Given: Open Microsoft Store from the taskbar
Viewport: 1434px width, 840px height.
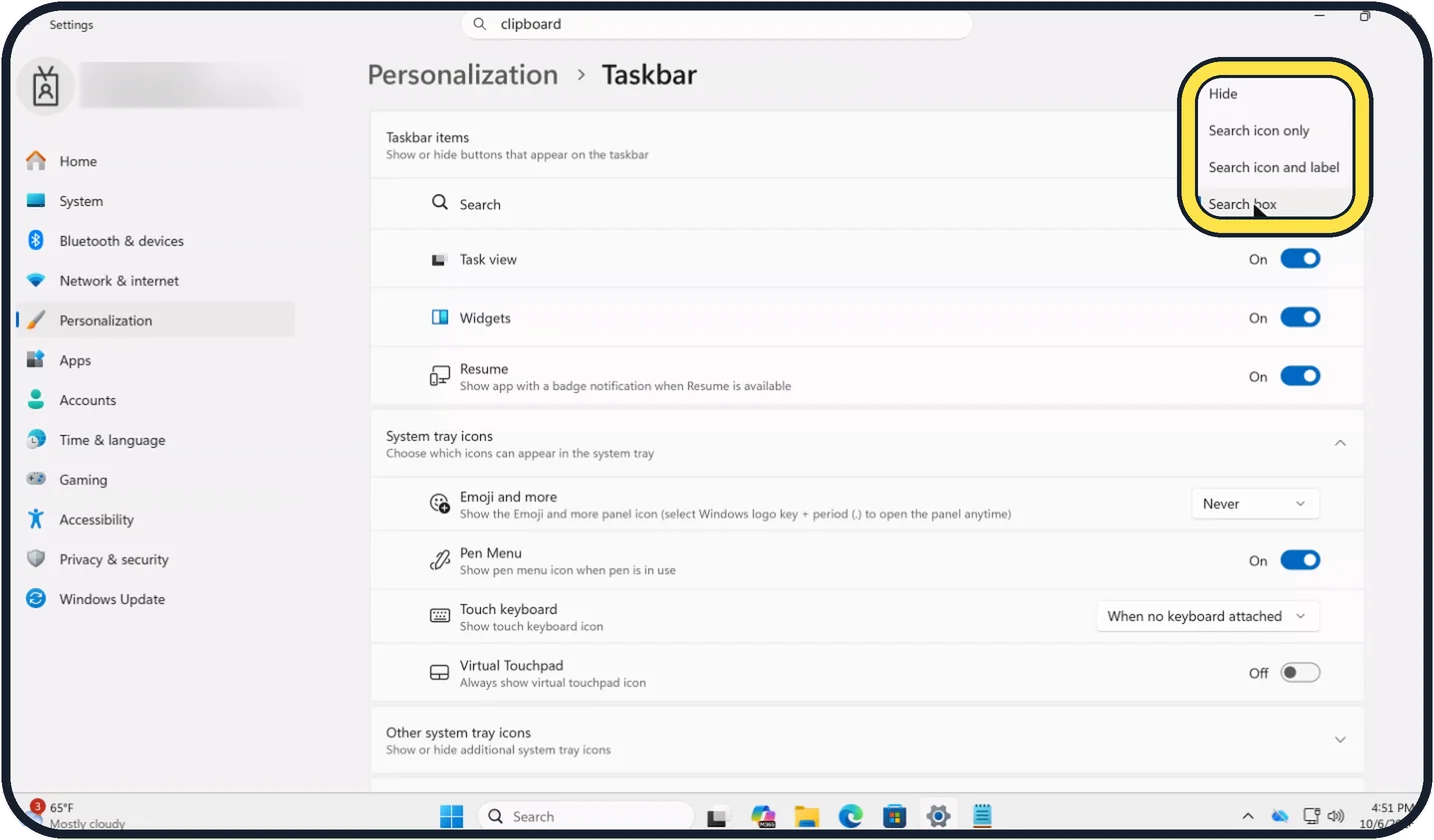Looking at the screenshot, I should tap(894, 816).
